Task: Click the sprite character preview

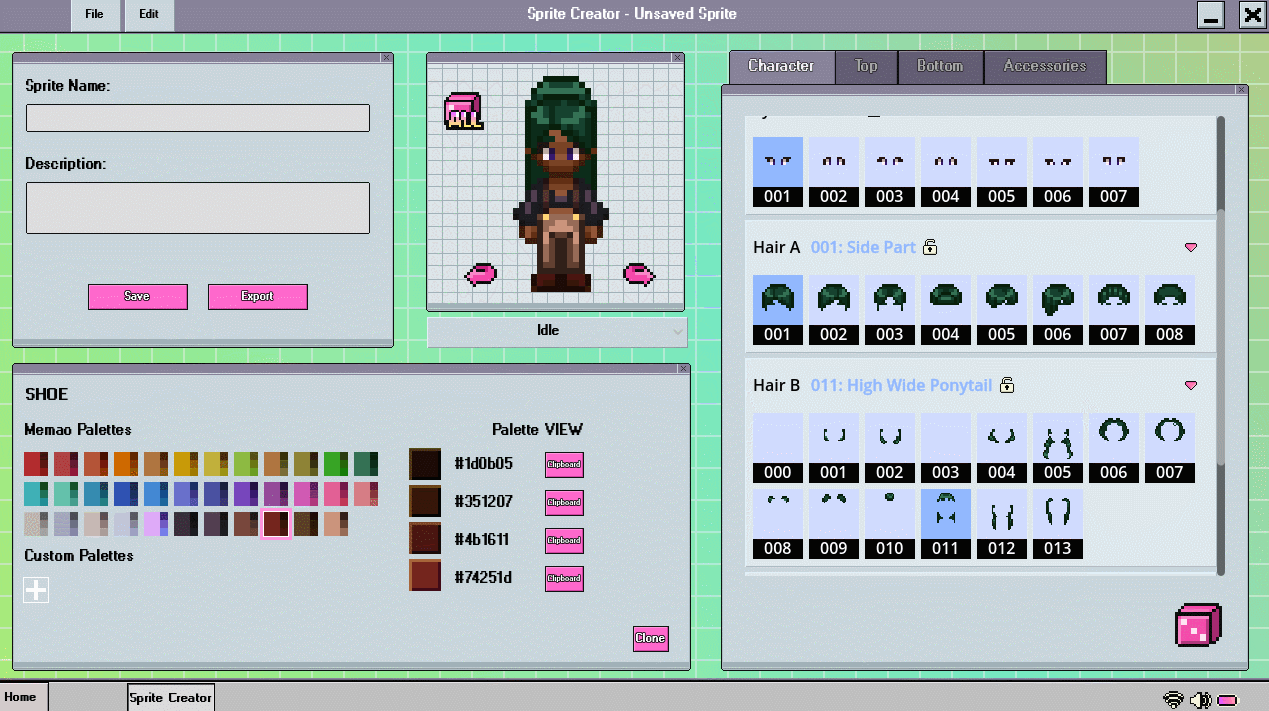Action: (x=559, y=185)
